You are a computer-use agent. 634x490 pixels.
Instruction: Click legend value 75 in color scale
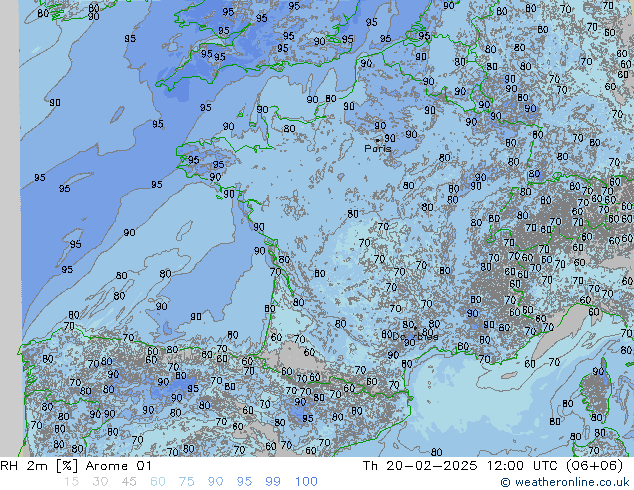click(x=186, y=482)
